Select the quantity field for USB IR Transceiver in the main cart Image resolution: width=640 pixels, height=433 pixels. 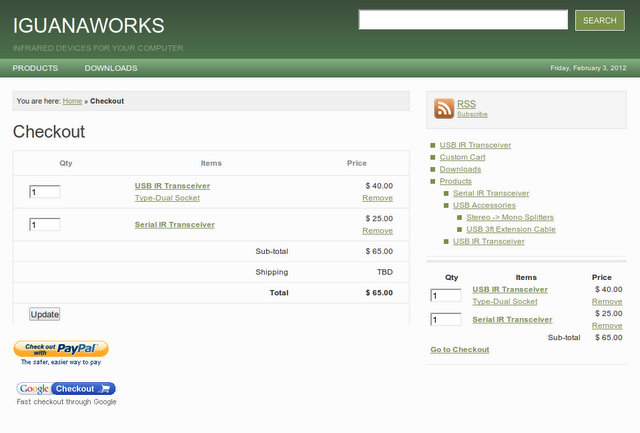click(45, 192)
